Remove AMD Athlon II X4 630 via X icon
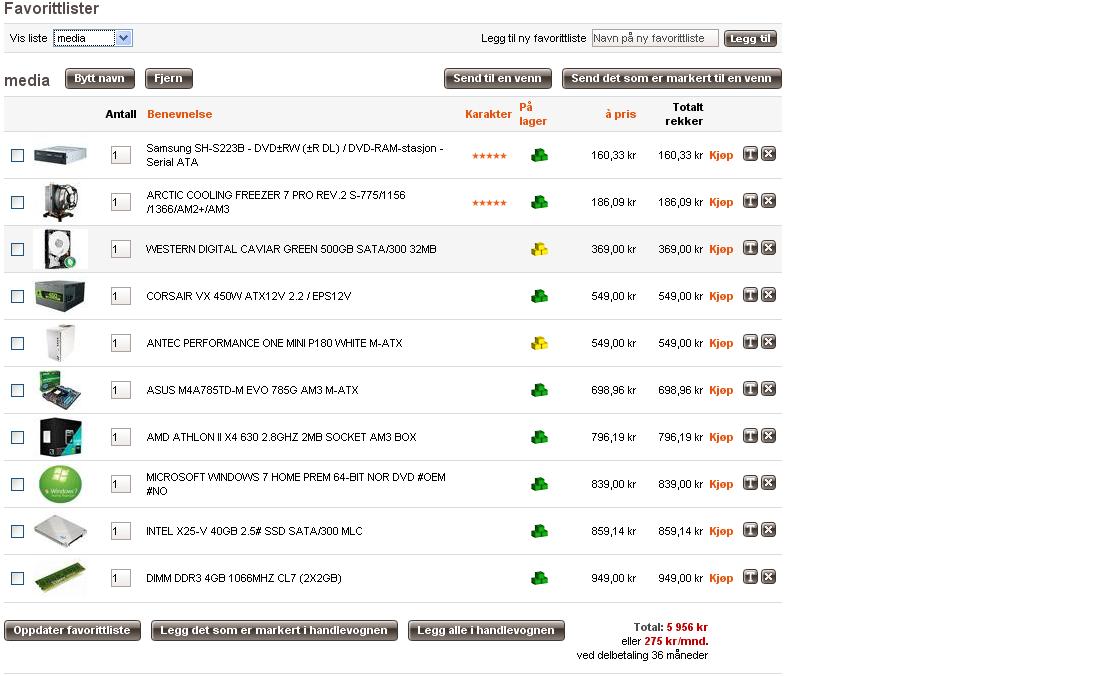1103x676 pixels. (x=768, y=436)
